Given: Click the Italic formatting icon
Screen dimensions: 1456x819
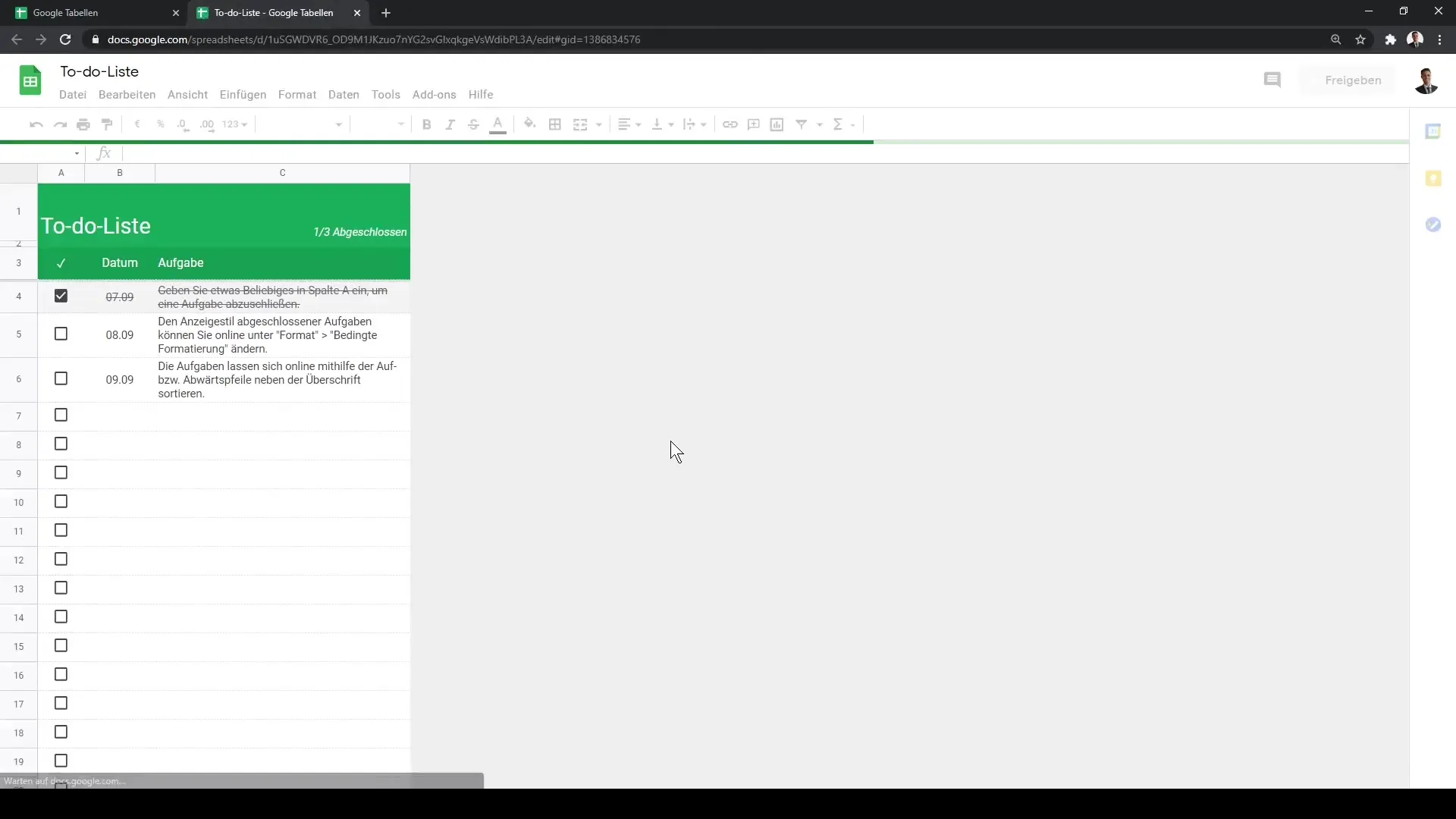Looking at the screenshot, I should 450,124.
